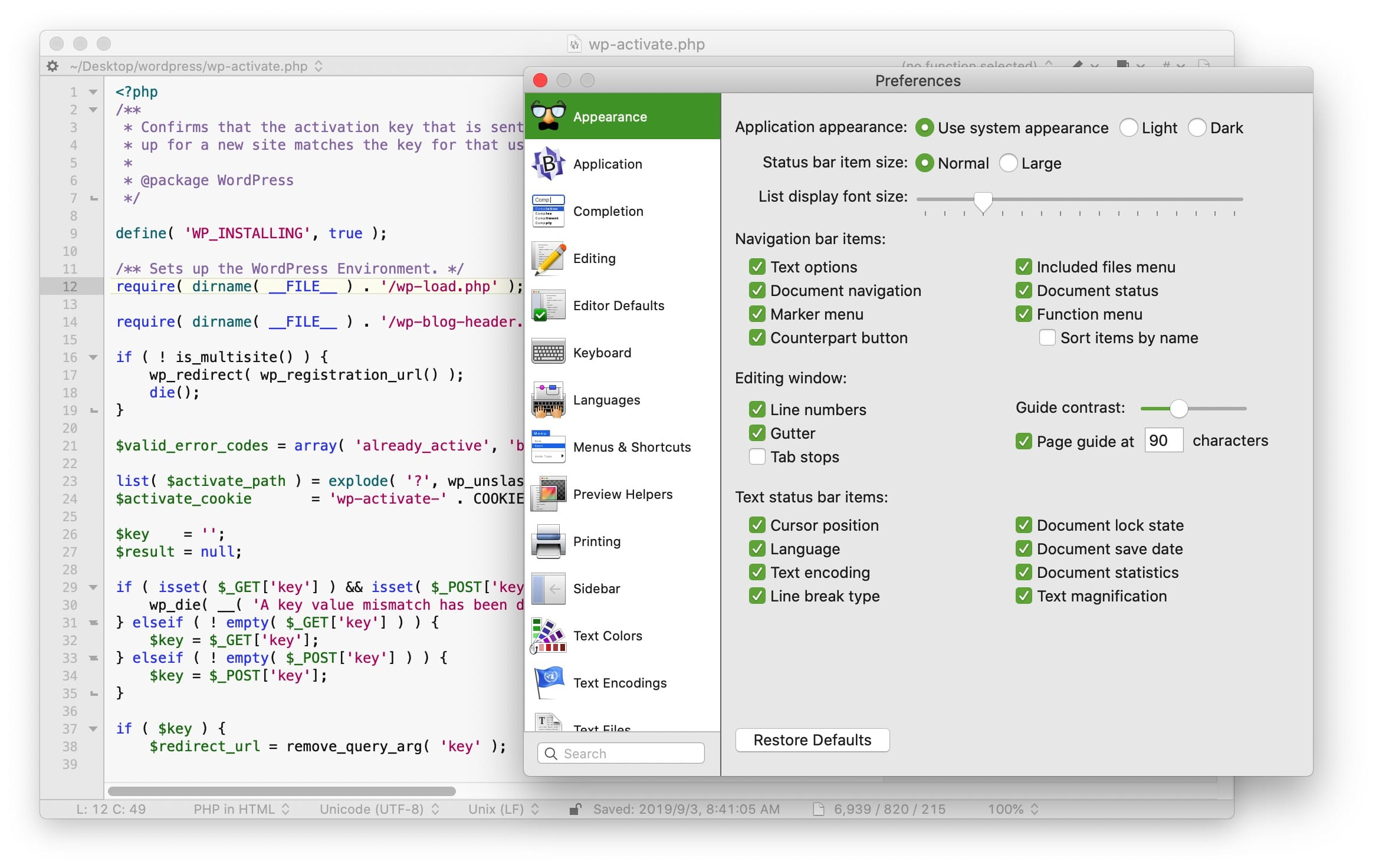Click the document lock icon in the status bar
Viewport: 1379px width, 868px height.
click(x=575, y=809)
